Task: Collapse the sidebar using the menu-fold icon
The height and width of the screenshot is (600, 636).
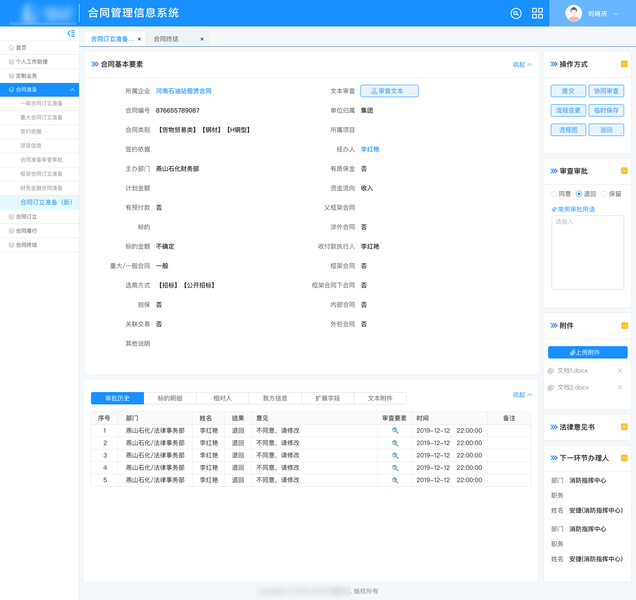Action: 71,33
